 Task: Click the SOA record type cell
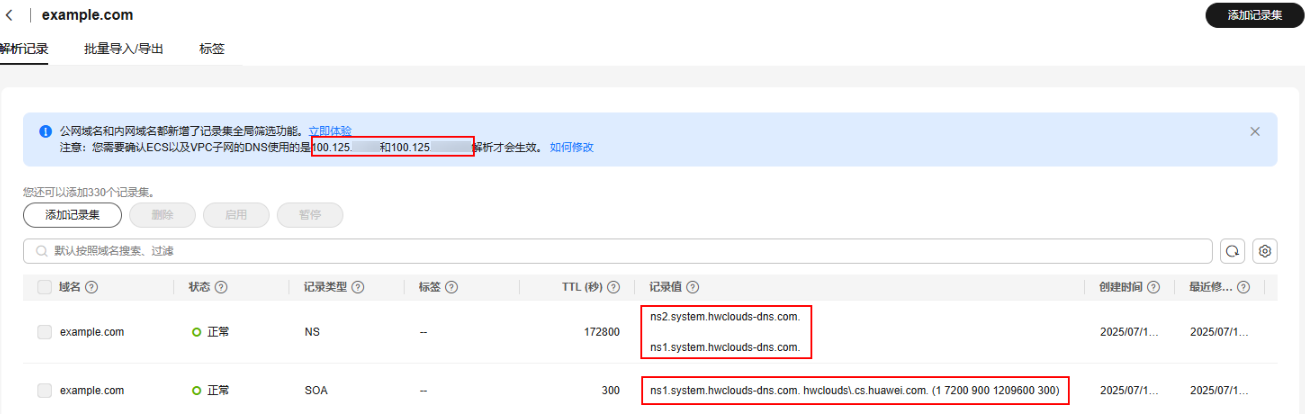(x=315, y=390)
